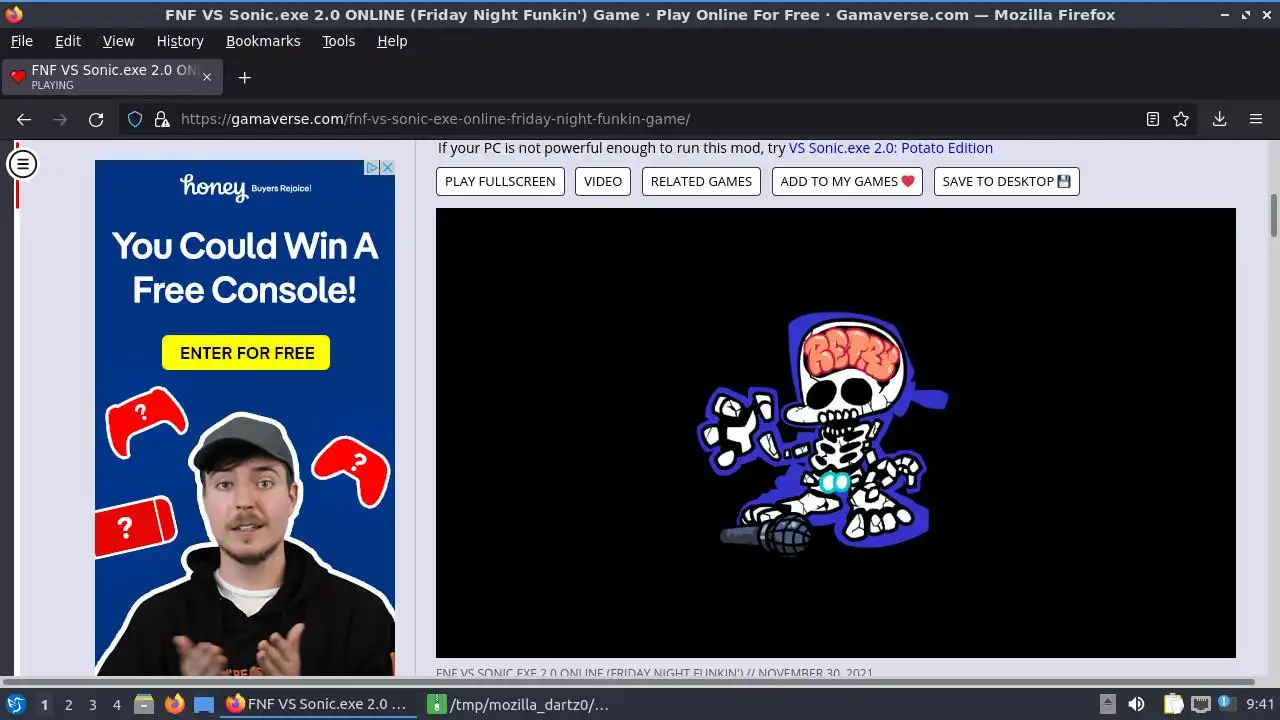This screenshot has width=1280, height=720.
Task: Click the VIDEO button
Action: (x=603, y=181)
